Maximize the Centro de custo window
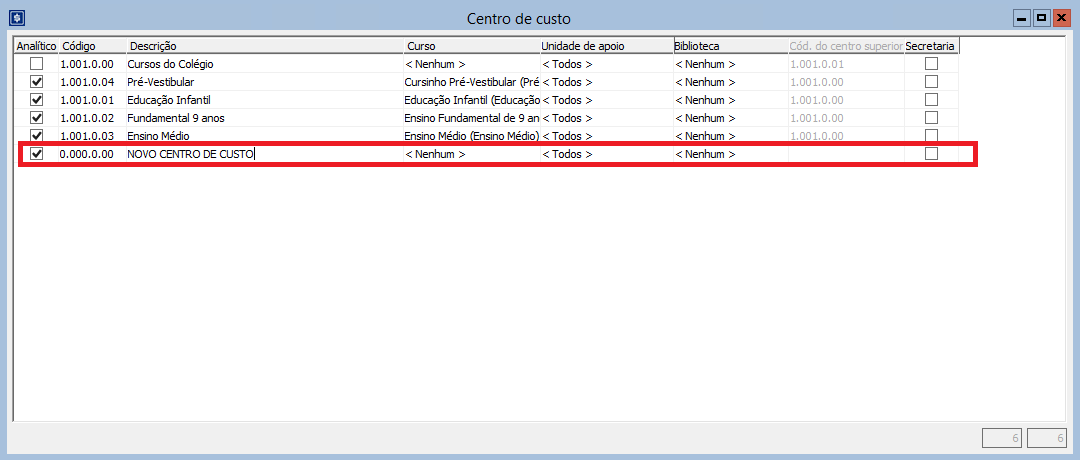The width and height of the screenshot is (1080, 460). tap(1041, 18)
